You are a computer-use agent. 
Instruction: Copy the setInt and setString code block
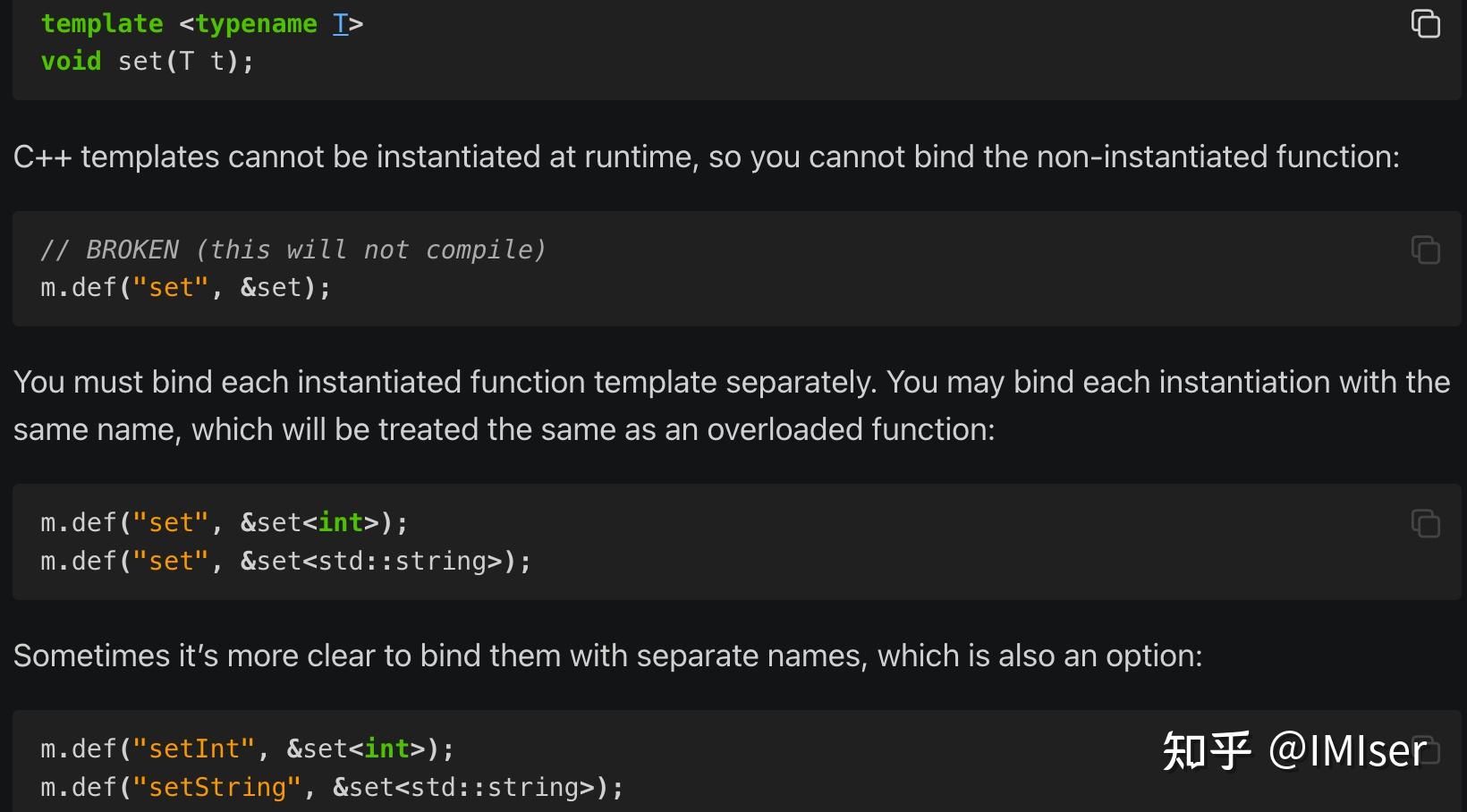point(1428,749)
